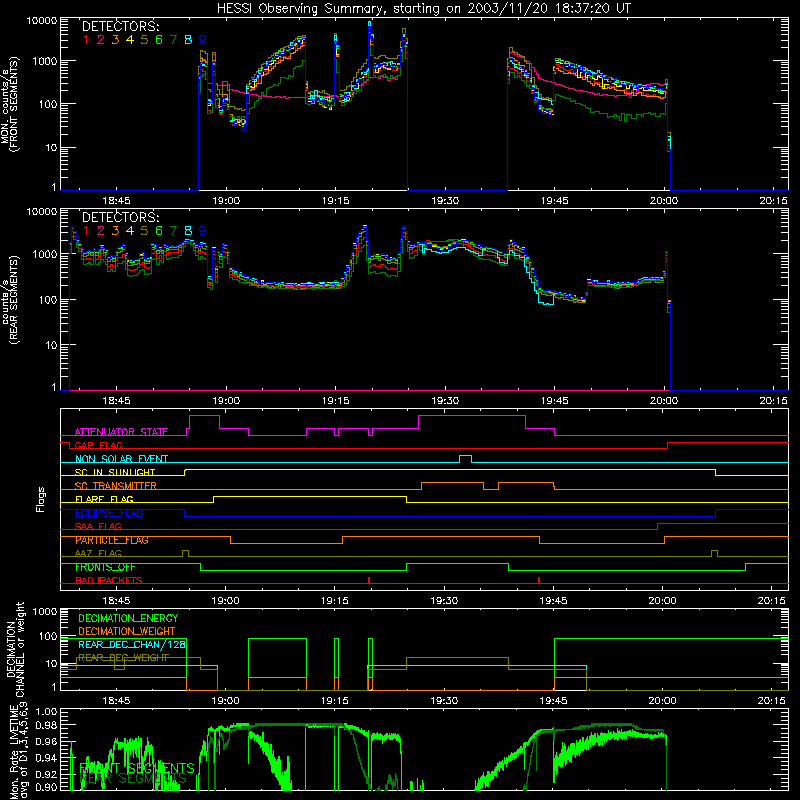This screenshot has width=800, height=800.
Task: Click 20:15 tick under front segments plot
Action: click(773, 201)
